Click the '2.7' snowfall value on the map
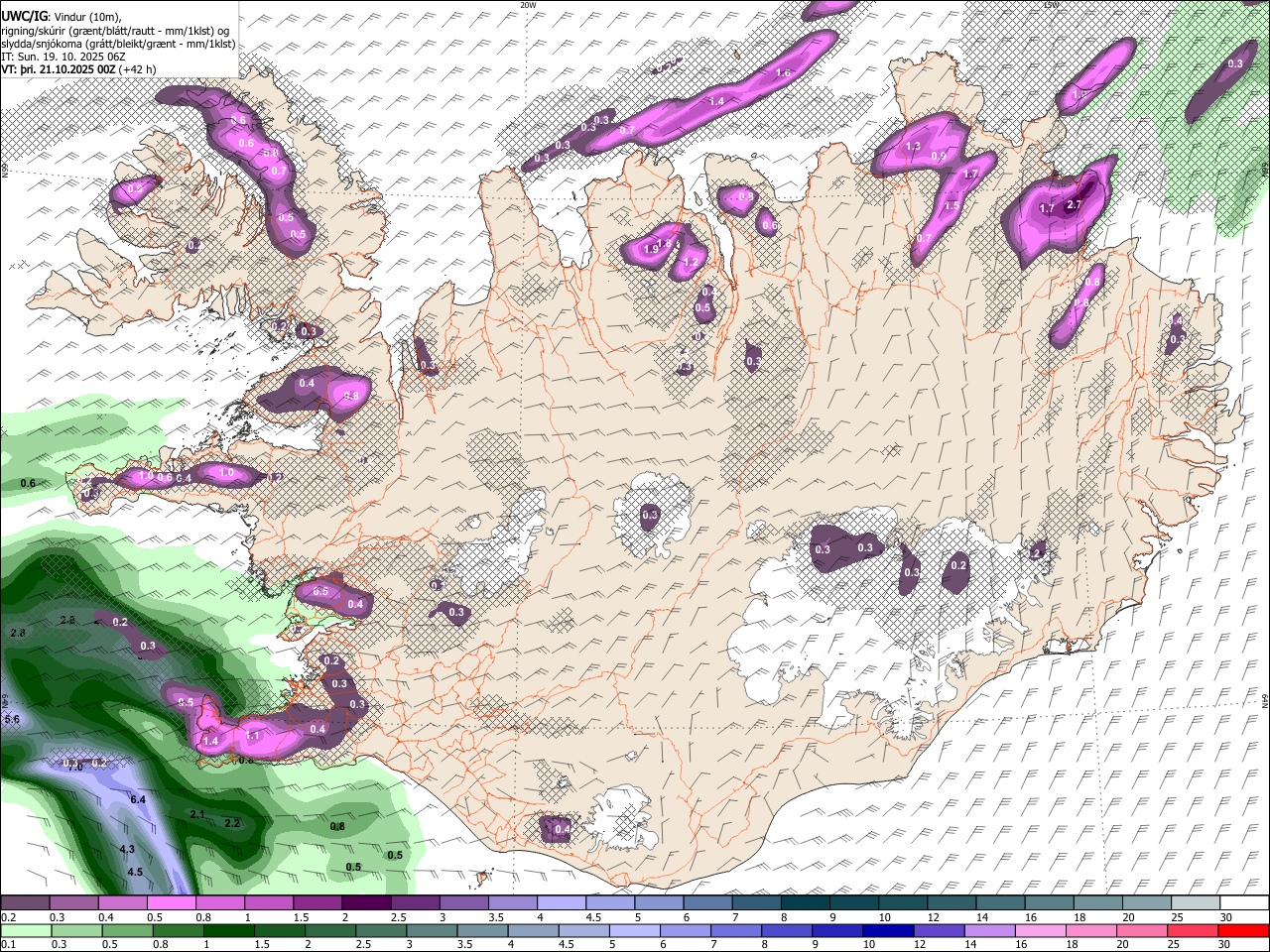 point(1074,205)
